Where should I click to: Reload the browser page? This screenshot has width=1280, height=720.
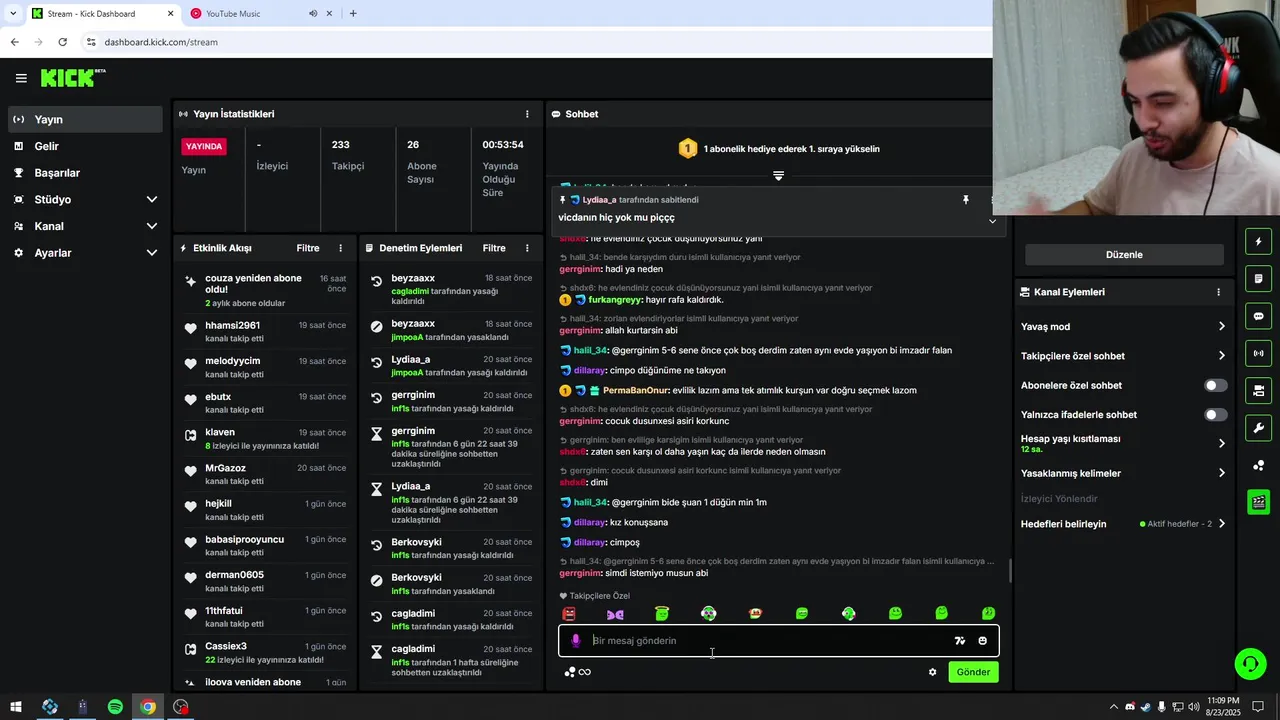point(62,42)
